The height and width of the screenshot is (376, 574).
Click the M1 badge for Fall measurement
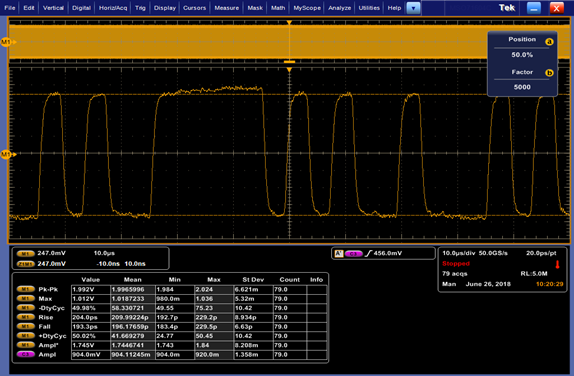coord(26,327)
